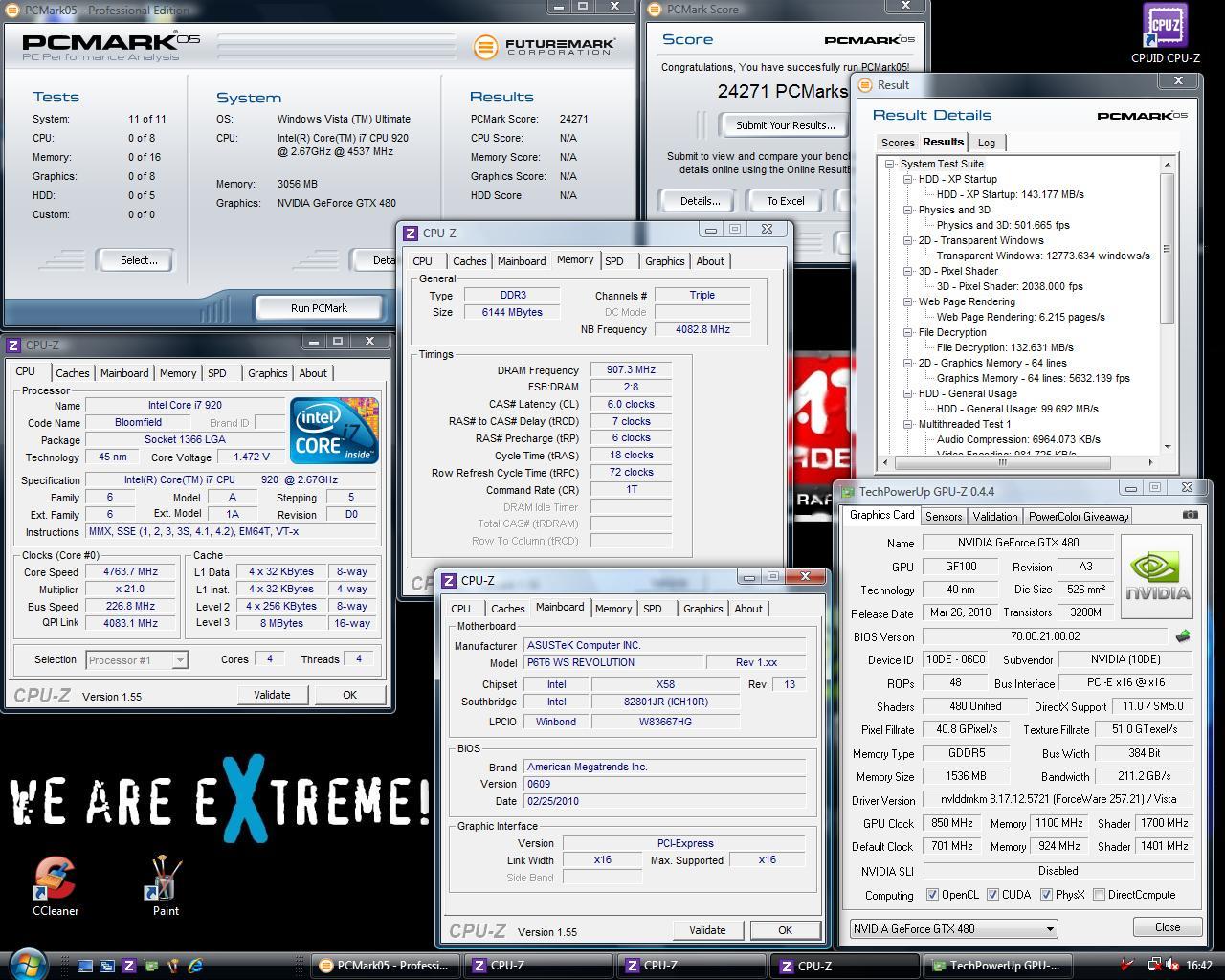
Task: Open the Paint desktop shortcut
Action: click(x=166, y=885)
